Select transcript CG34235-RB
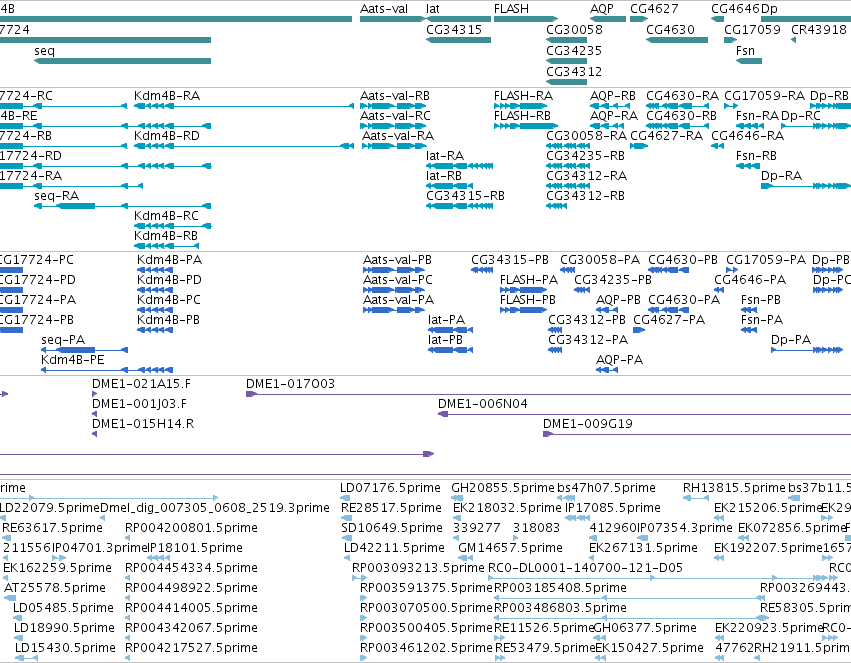This screenshot has width=851, height=663. tap(568, 166)
